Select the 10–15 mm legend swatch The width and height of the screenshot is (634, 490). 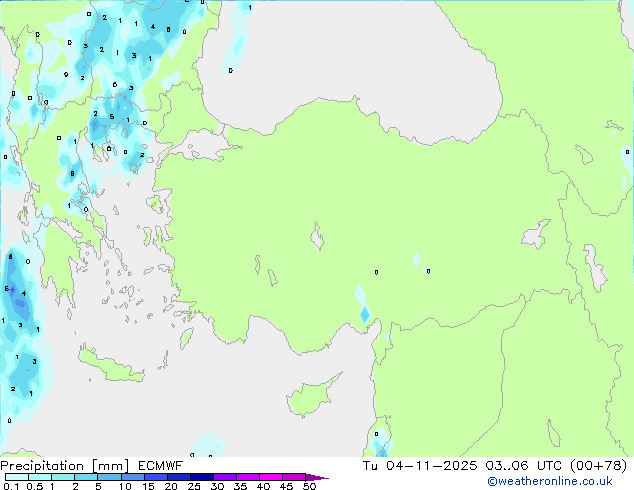pyautogui.click(x=132, y=477)
